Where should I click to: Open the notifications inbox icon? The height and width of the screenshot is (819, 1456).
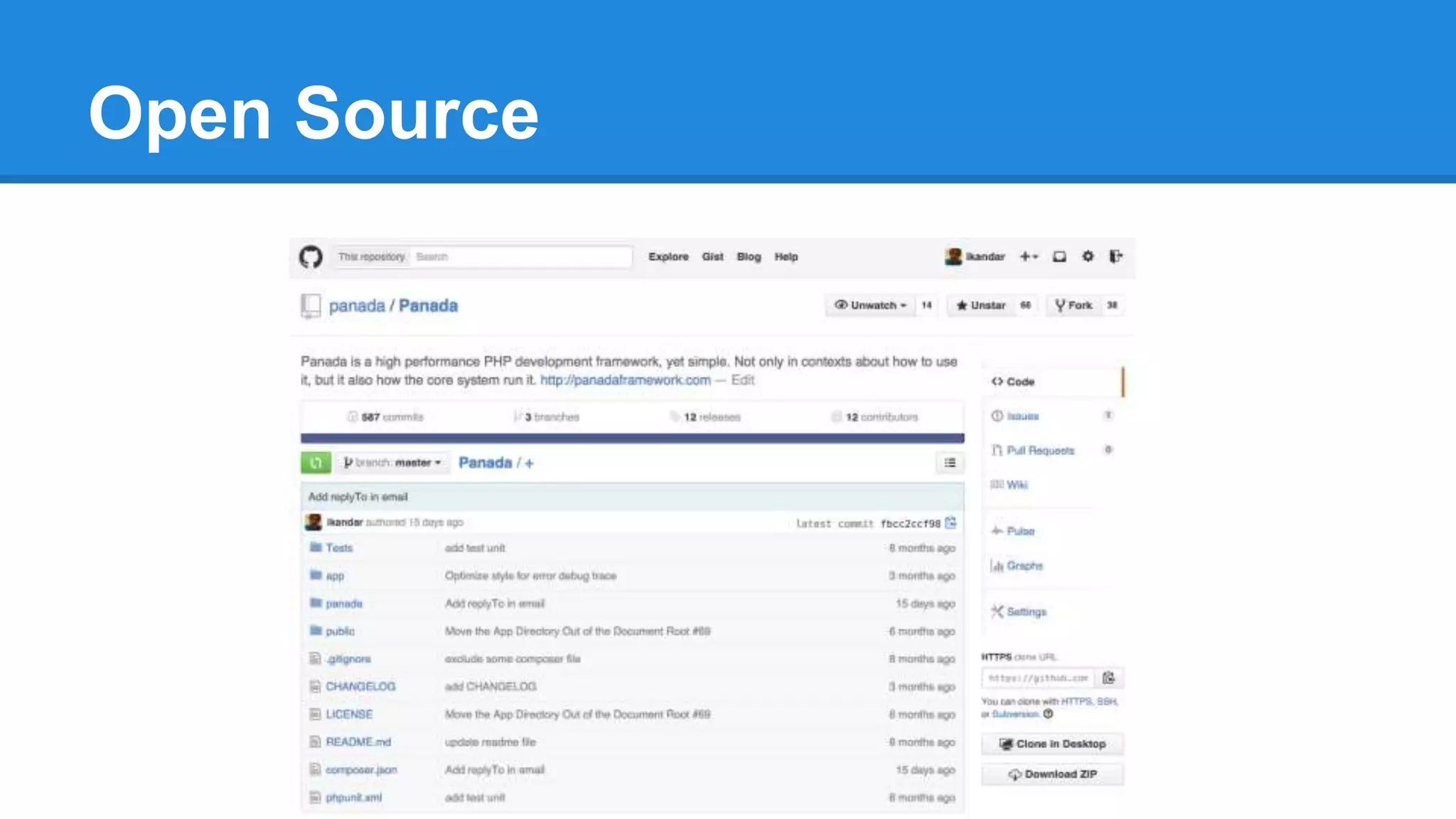point(1059,257)
